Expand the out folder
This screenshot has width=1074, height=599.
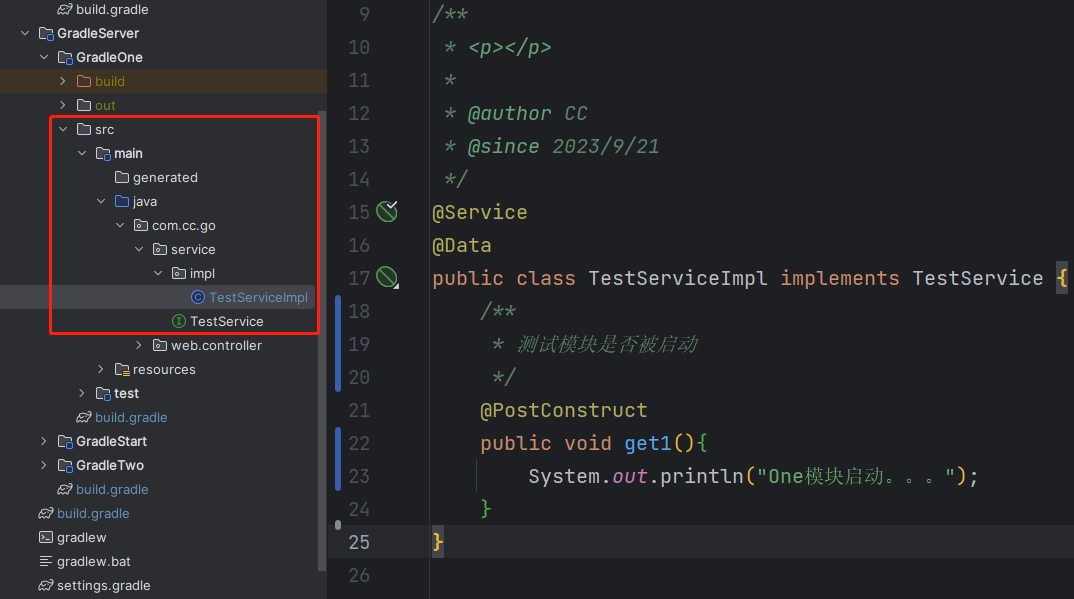63,105
